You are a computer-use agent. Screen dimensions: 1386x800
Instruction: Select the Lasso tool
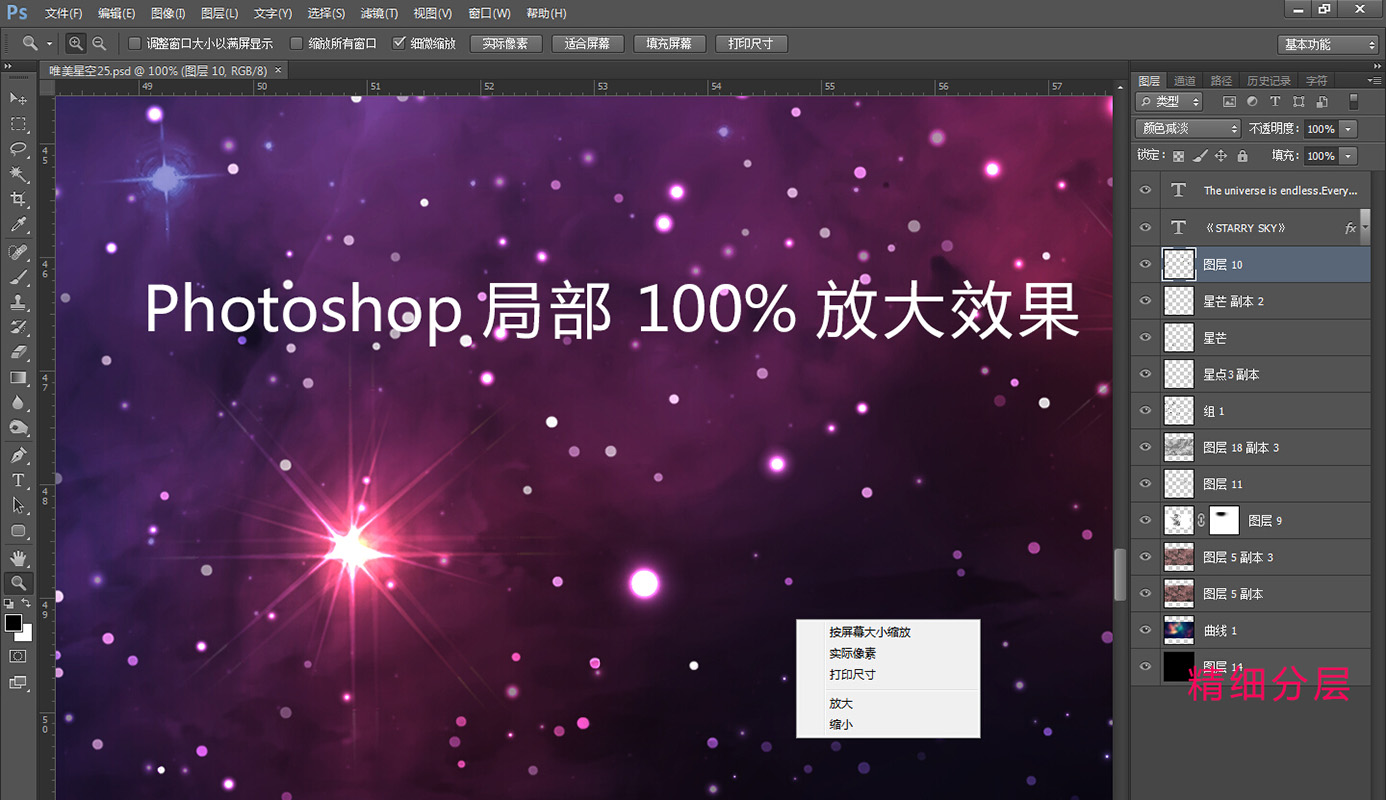pos(18,149)
